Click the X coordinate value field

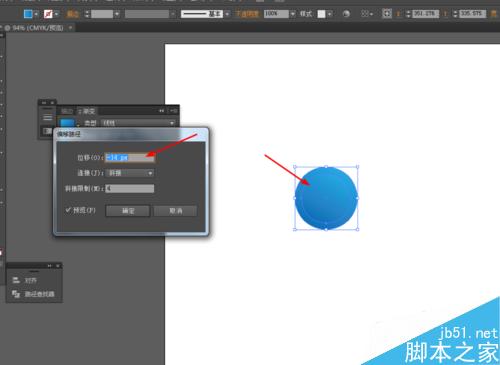[425, 14]
